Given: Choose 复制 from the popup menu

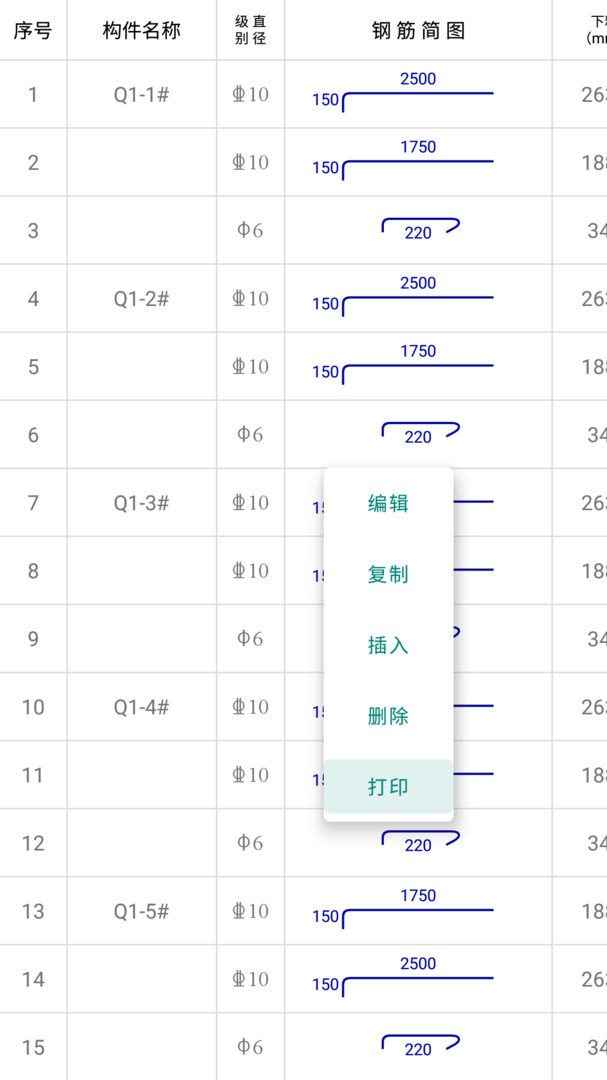Looking at the screenshot, I should tap(388, 574).
